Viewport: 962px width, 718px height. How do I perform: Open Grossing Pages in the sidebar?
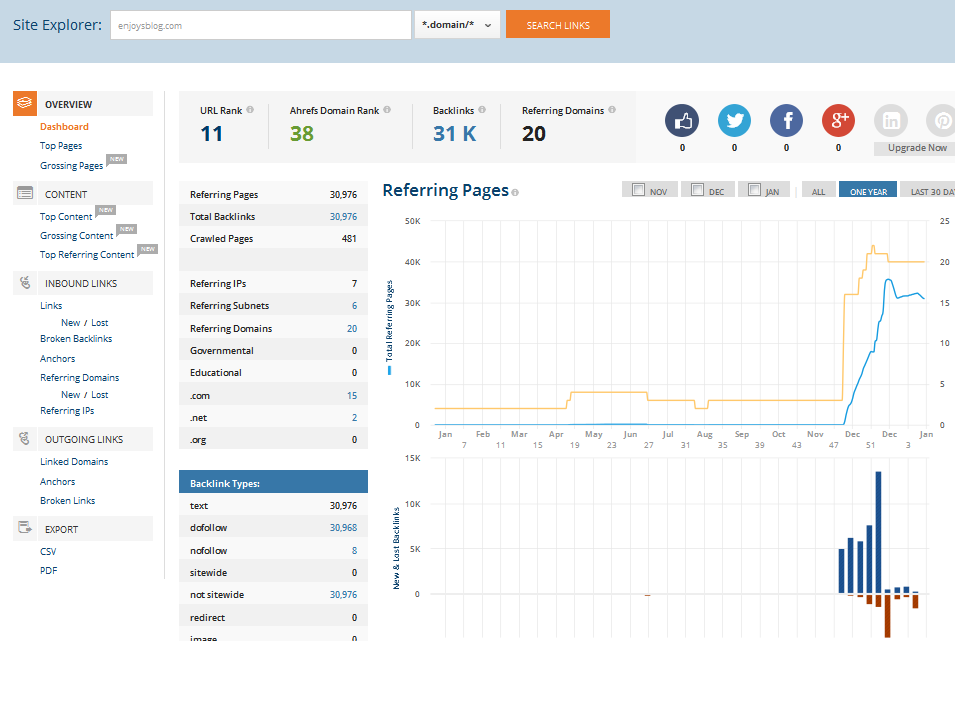click(71, 166)
